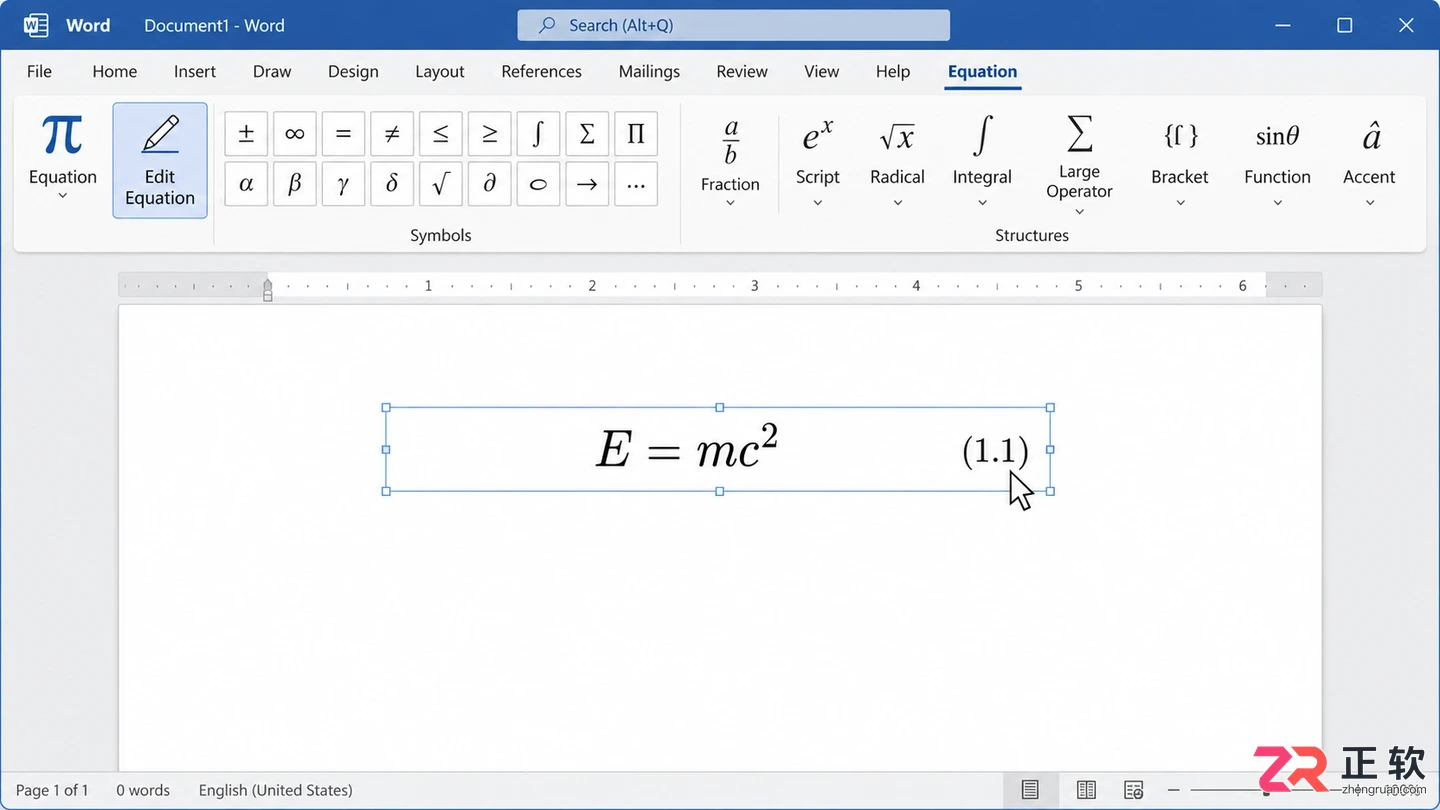The height and width of the screenshot is (810, 1440).
Task: Click the Page 1 of 1 indicator
Action: click(x=52, y=790)
